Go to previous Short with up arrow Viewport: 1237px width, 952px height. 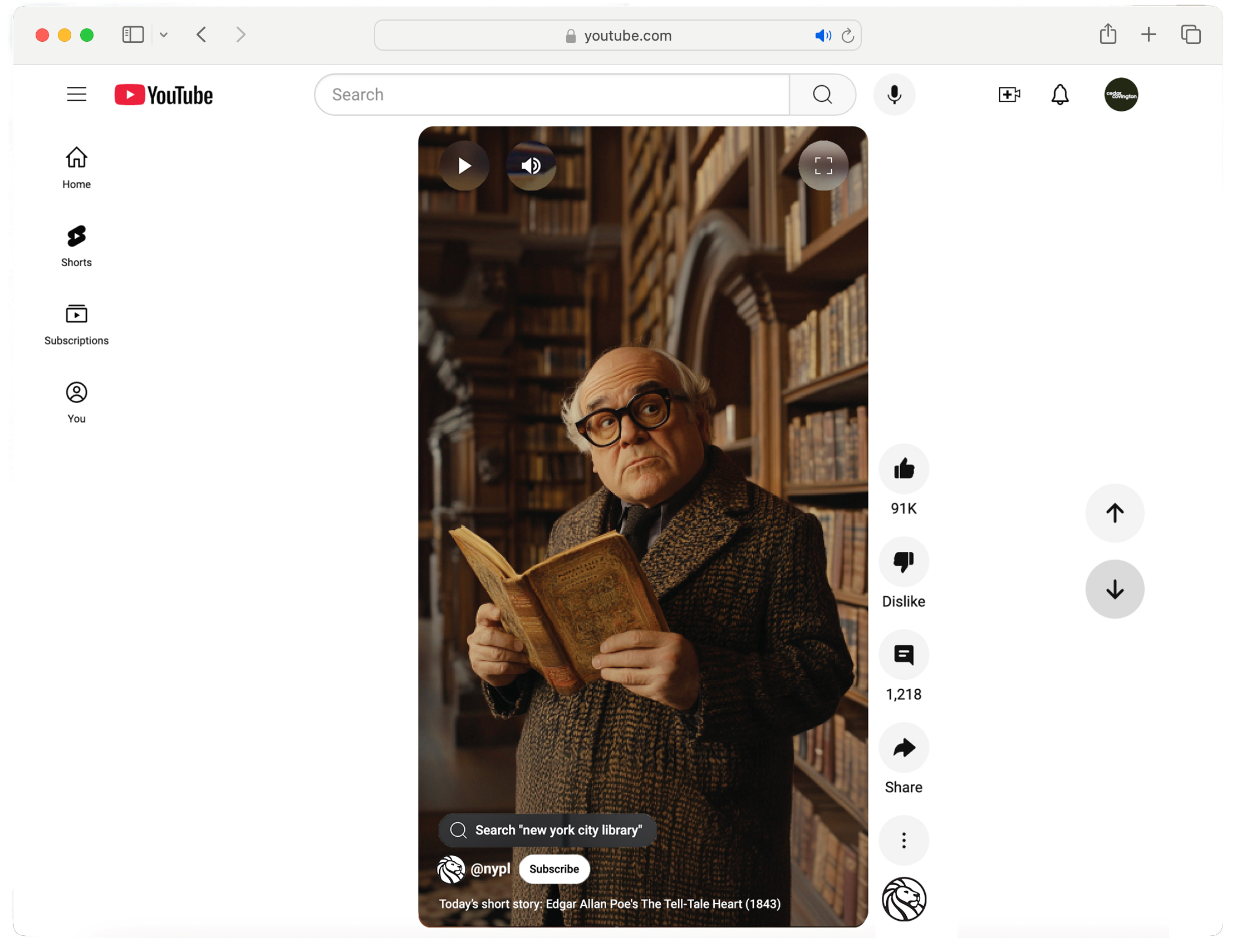click(x=1114, y=513)
